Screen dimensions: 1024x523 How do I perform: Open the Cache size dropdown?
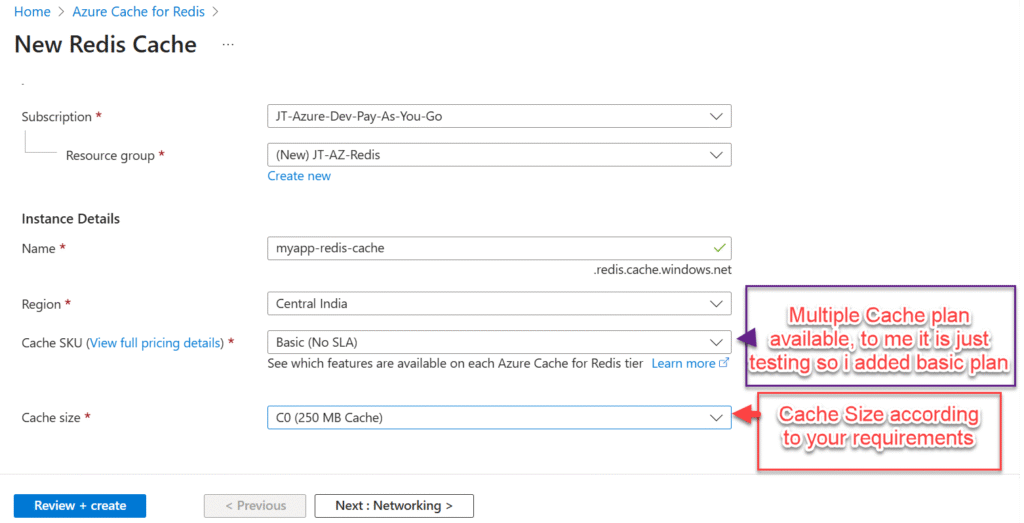pyautogui.click(x=499, y=417)
